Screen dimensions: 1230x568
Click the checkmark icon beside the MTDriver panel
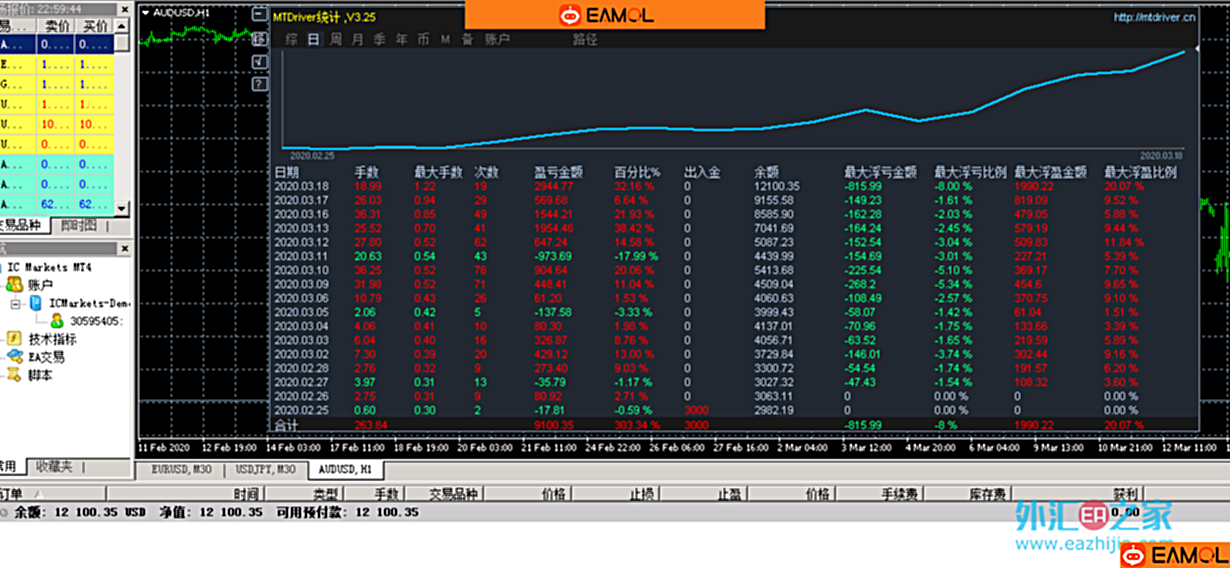coord(260,62)
